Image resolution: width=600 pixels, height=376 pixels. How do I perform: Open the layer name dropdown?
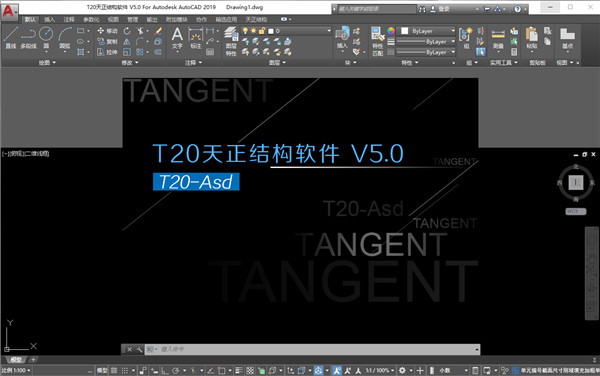(329, 31)
